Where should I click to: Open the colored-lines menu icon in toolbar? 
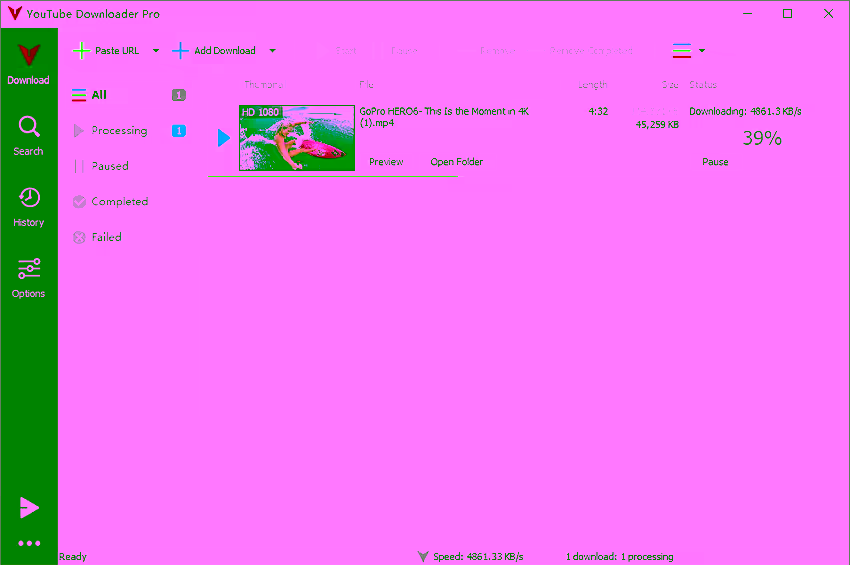[x=681, y=50]
